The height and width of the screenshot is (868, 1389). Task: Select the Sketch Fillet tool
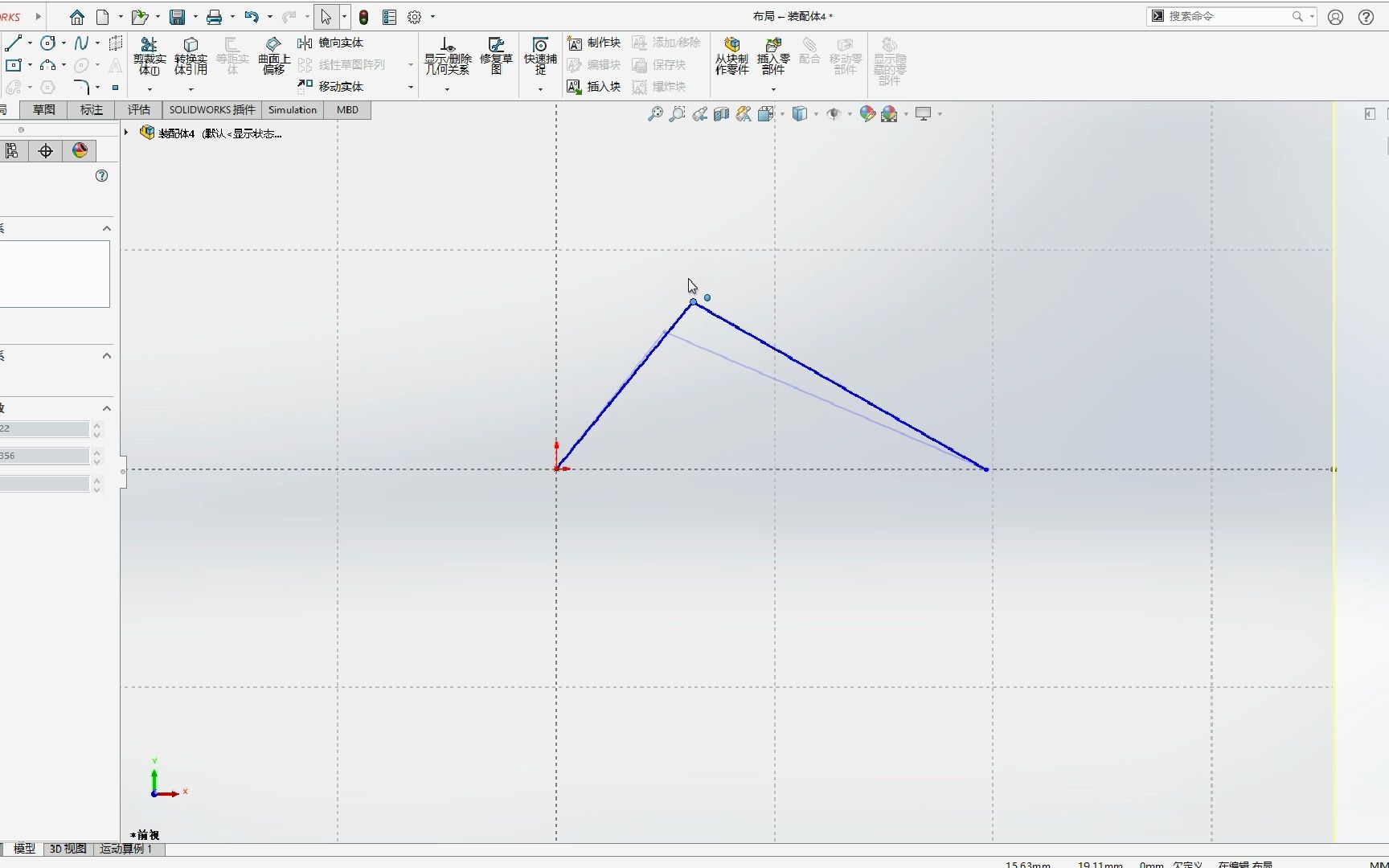[81, 86]
